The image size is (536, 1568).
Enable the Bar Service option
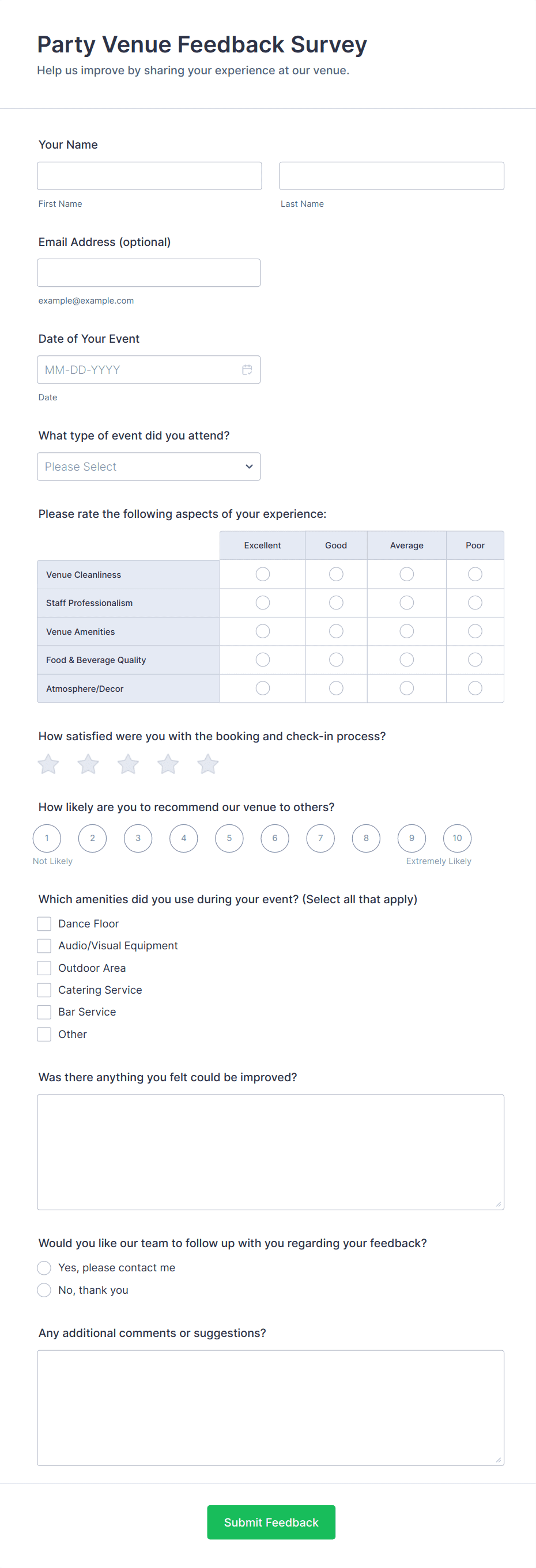[x=44, y=1012]
